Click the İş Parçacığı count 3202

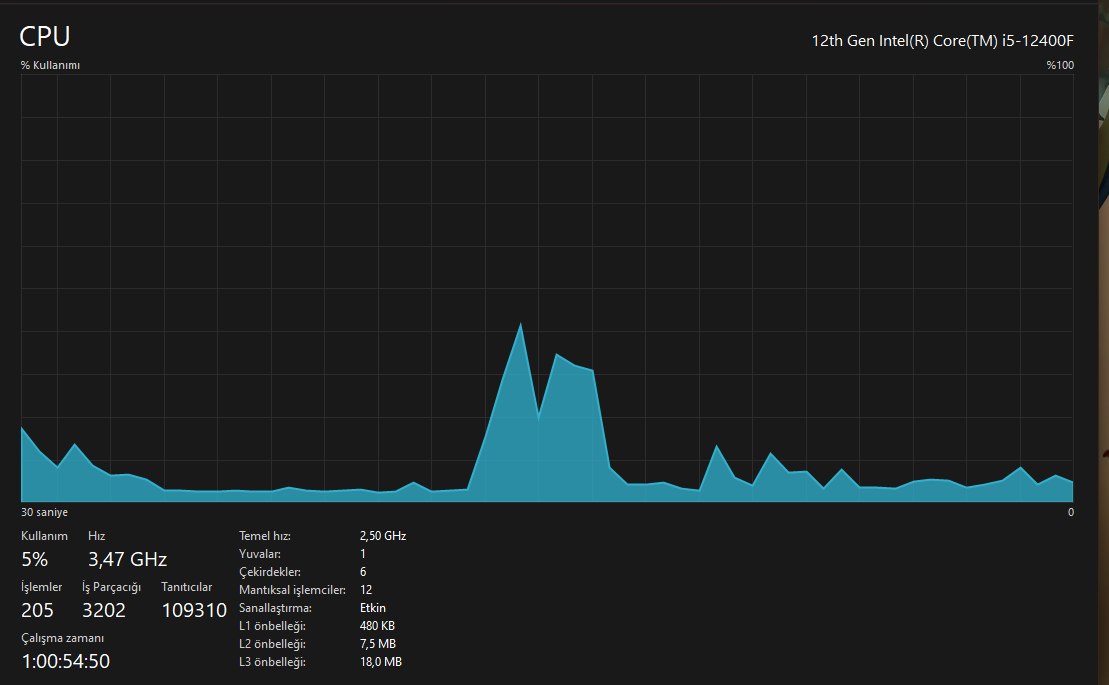pos(104,610)
